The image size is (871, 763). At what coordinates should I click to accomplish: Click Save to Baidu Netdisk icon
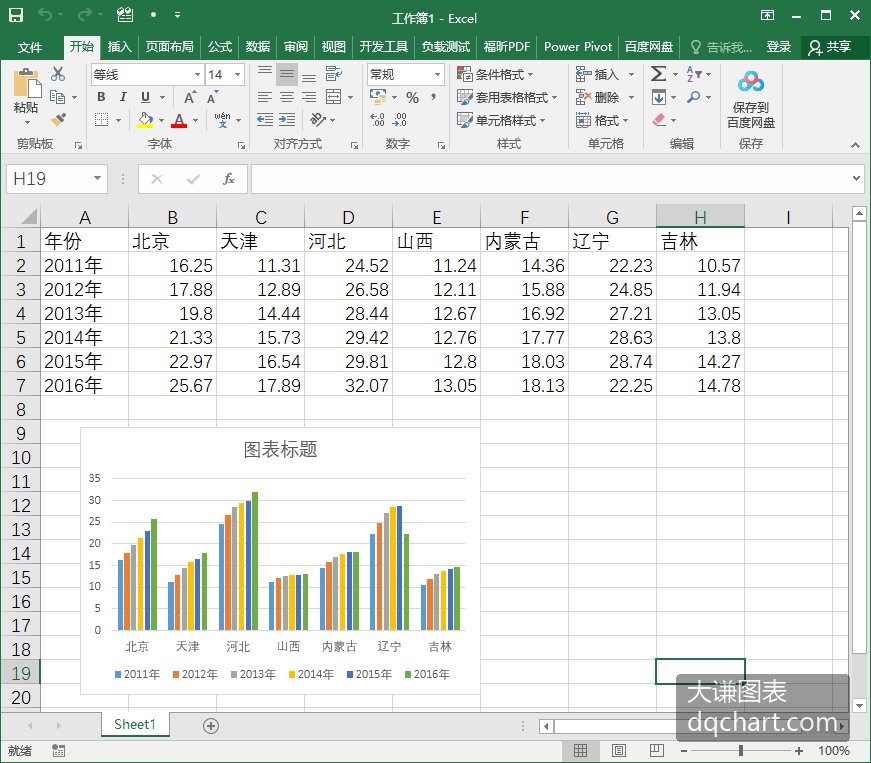coord(750,101)
